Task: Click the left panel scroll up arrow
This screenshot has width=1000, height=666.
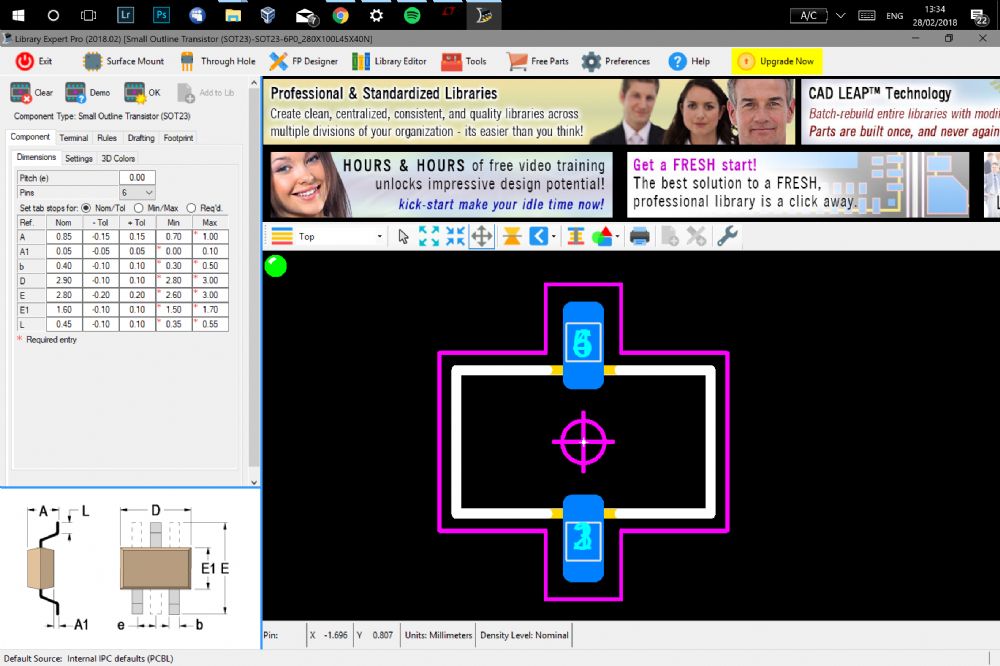Action: (254, 83)
